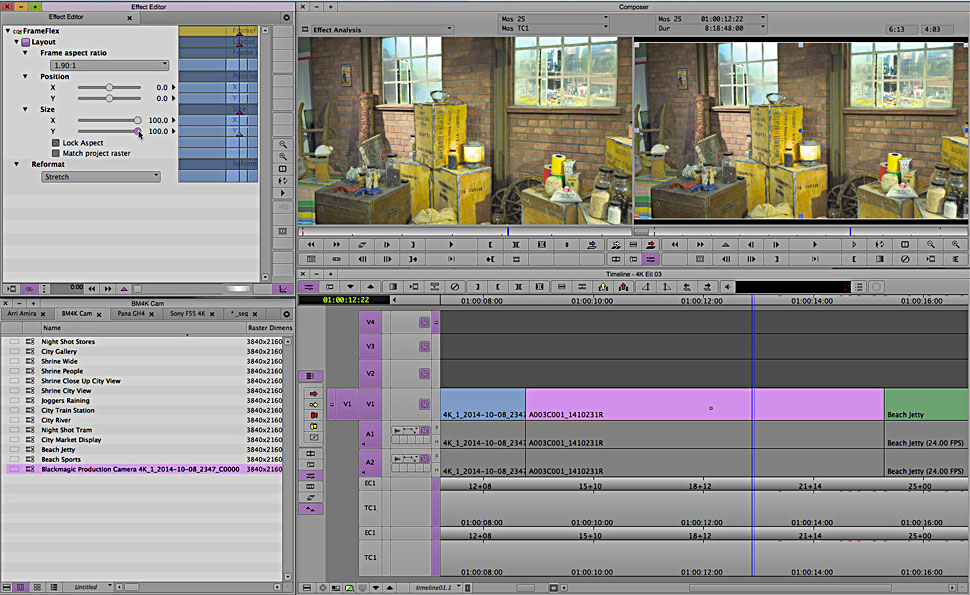Viewport: 970px width, 595px height.
Task: Collapse the Position parameter group
Action: point(27,76)
